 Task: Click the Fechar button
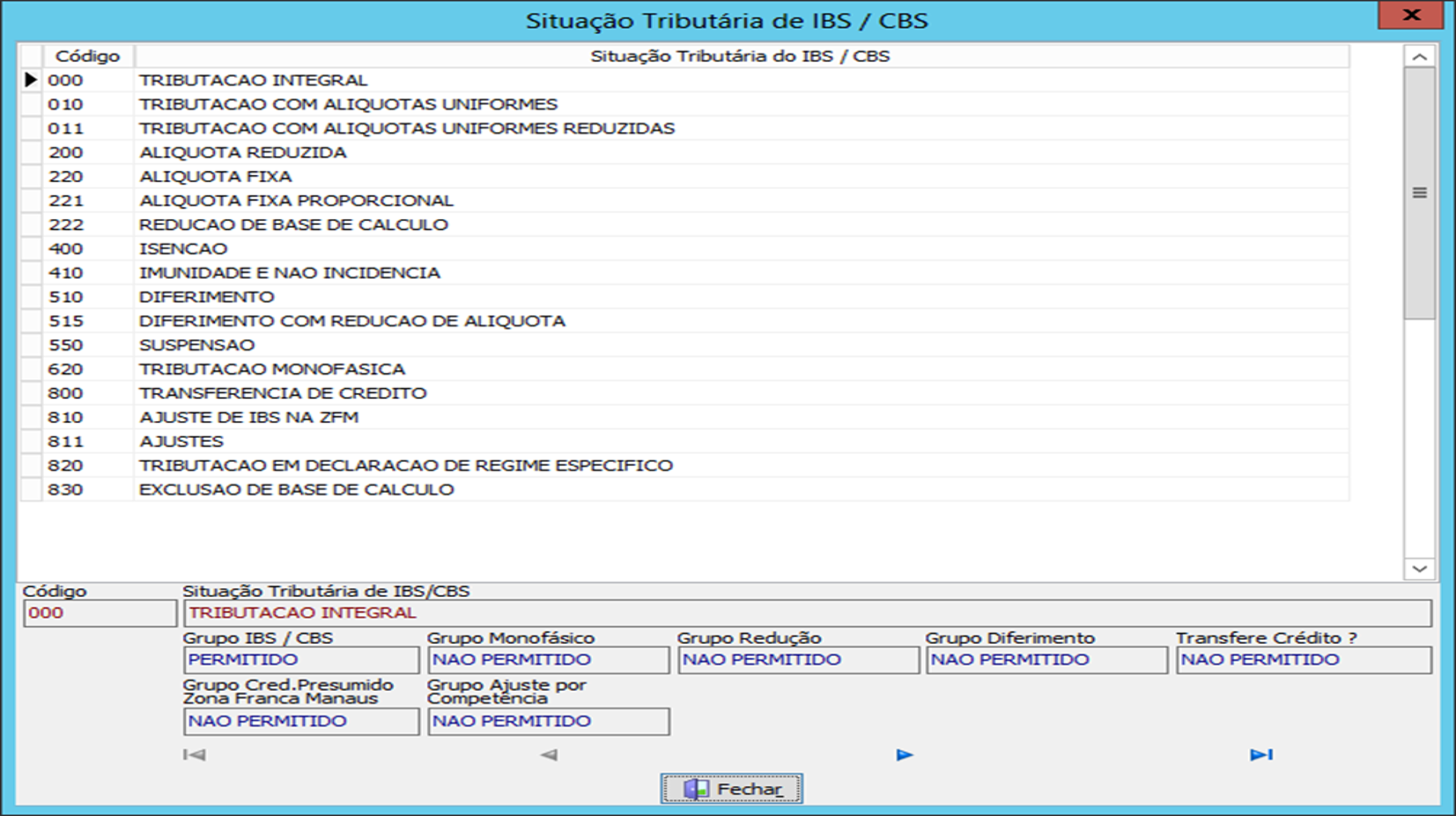731,789
